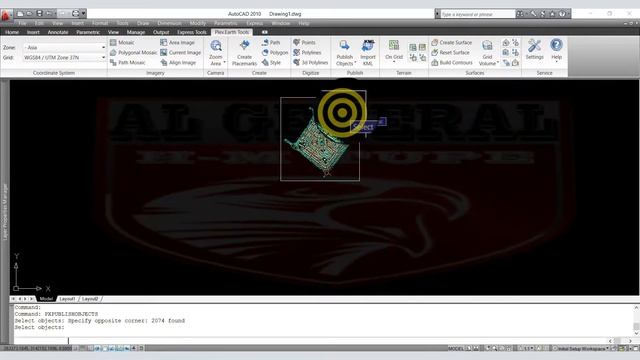Open PlexEarth Settings

tap(534, 49)
